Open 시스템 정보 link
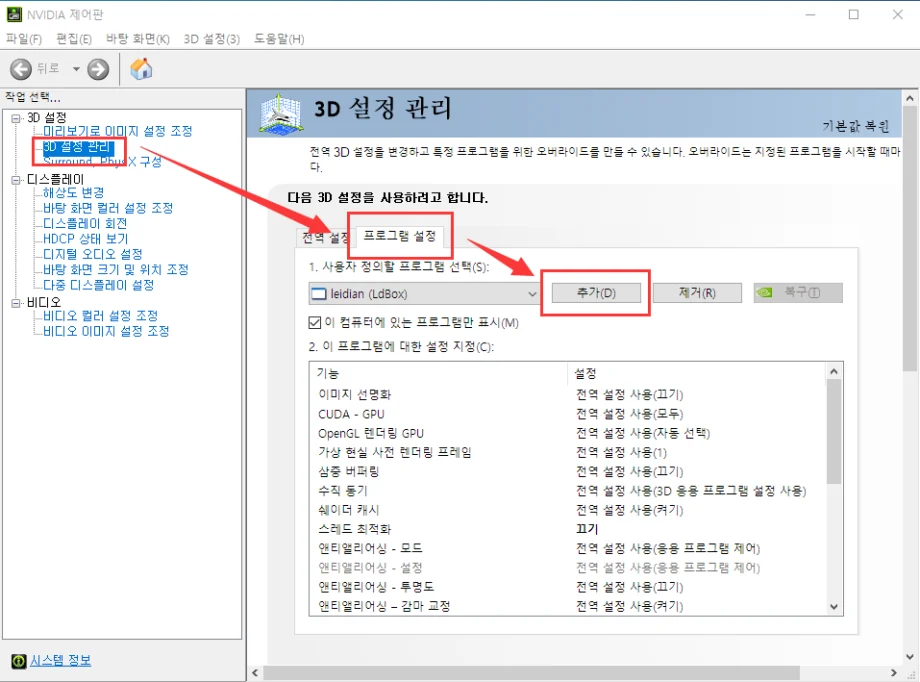 tap(60, 661)
